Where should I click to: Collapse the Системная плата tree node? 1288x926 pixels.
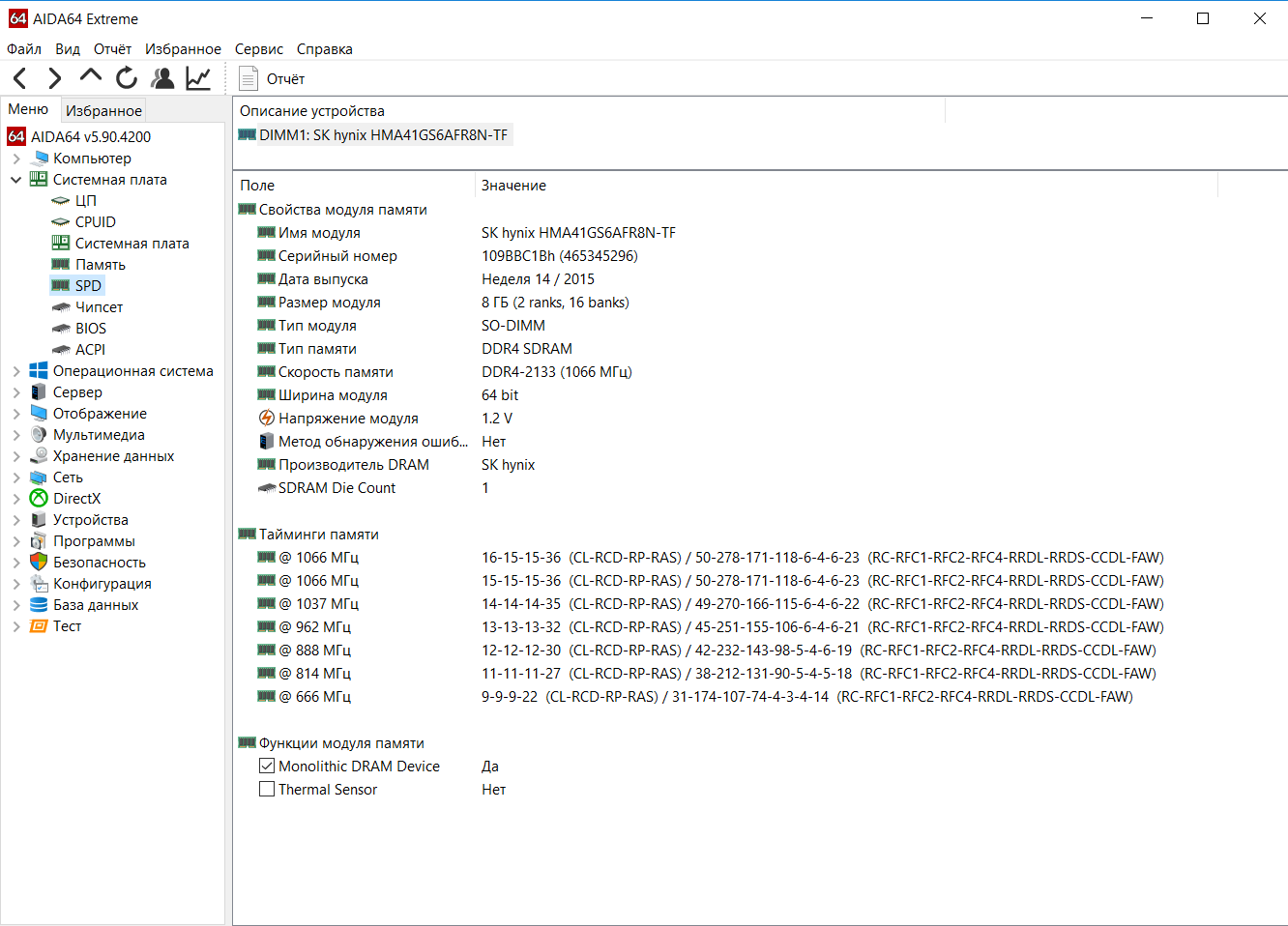[x=16, y=180]
